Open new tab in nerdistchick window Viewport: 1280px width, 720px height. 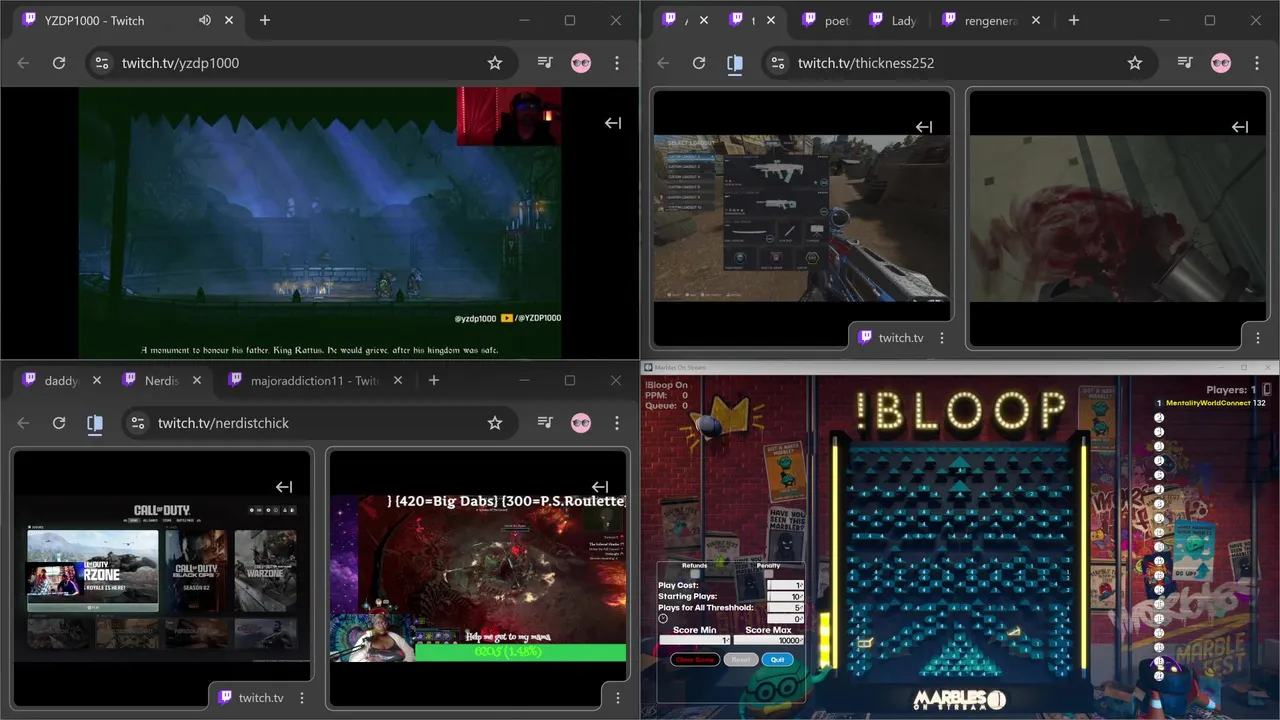433,380
